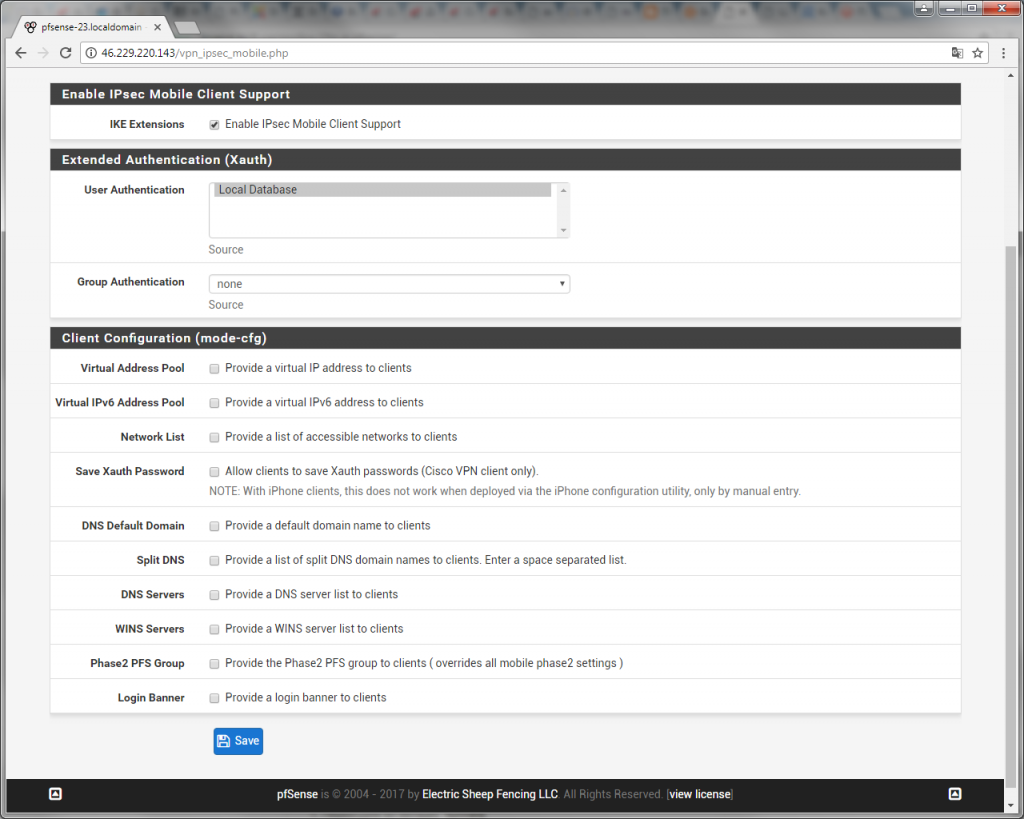Click the Group Authentication label
The height and width of the screenshot is (819, 1024).
point(131,282)
